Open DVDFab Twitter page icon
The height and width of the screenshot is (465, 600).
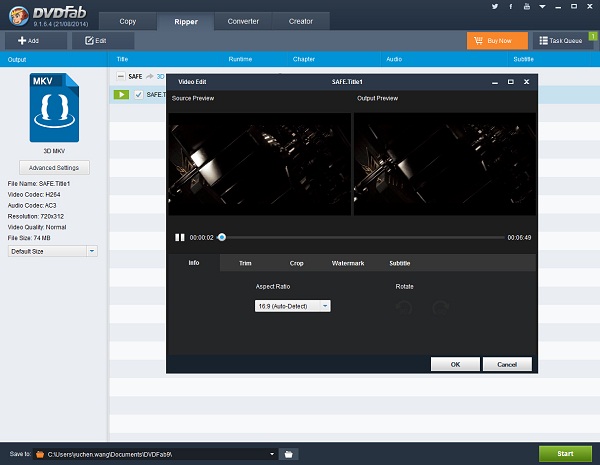tap(495, 7)
